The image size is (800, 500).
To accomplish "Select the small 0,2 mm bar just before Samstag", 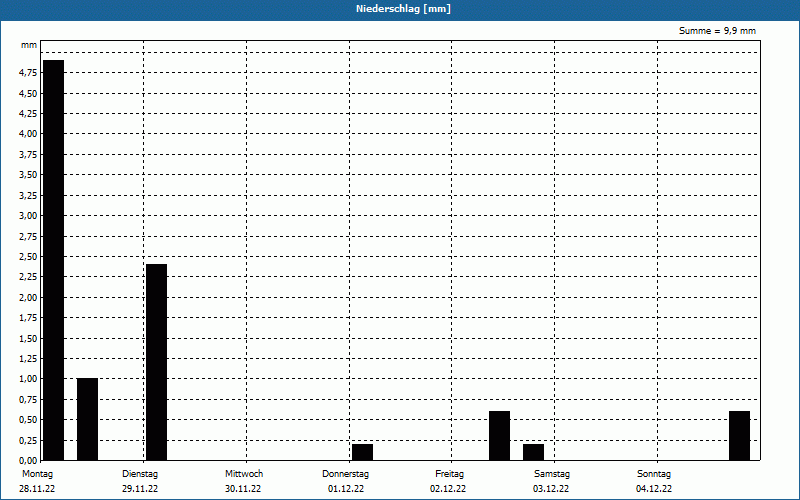I will pos(534,452).
